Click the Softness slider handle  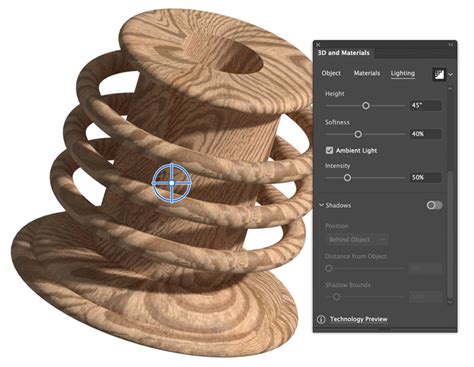(358, 134)
